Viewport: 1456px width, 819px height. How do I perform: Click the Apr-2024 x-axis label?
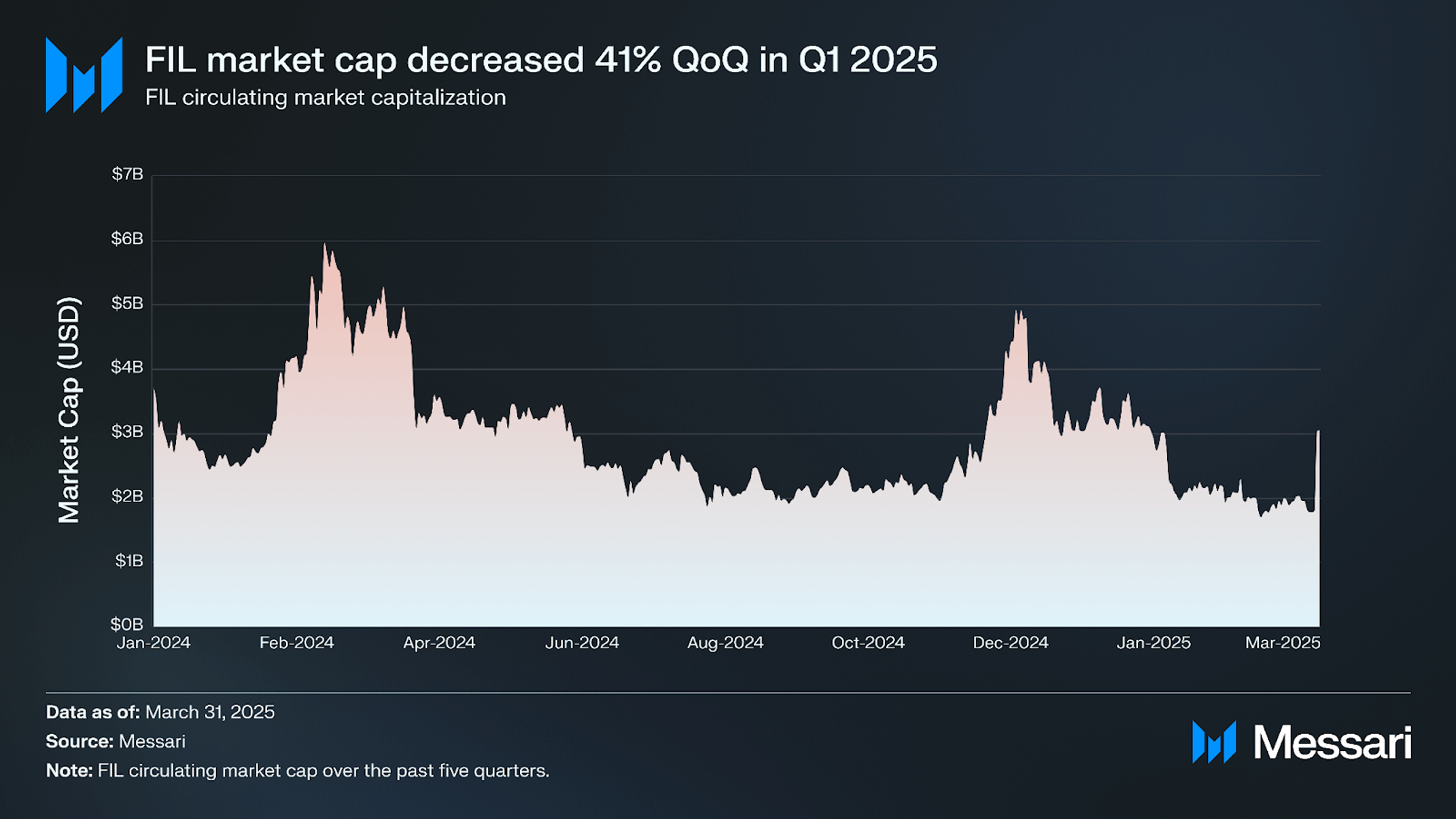pyautogui.click(x=439, y=643)
